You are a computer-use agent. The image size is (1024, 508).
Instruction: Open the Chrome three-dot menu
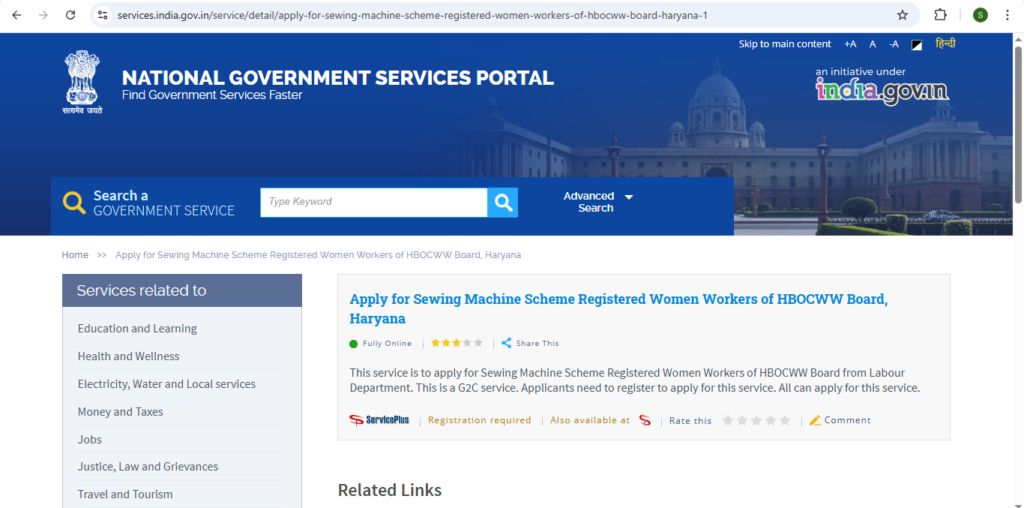(x=1008, y=15)
